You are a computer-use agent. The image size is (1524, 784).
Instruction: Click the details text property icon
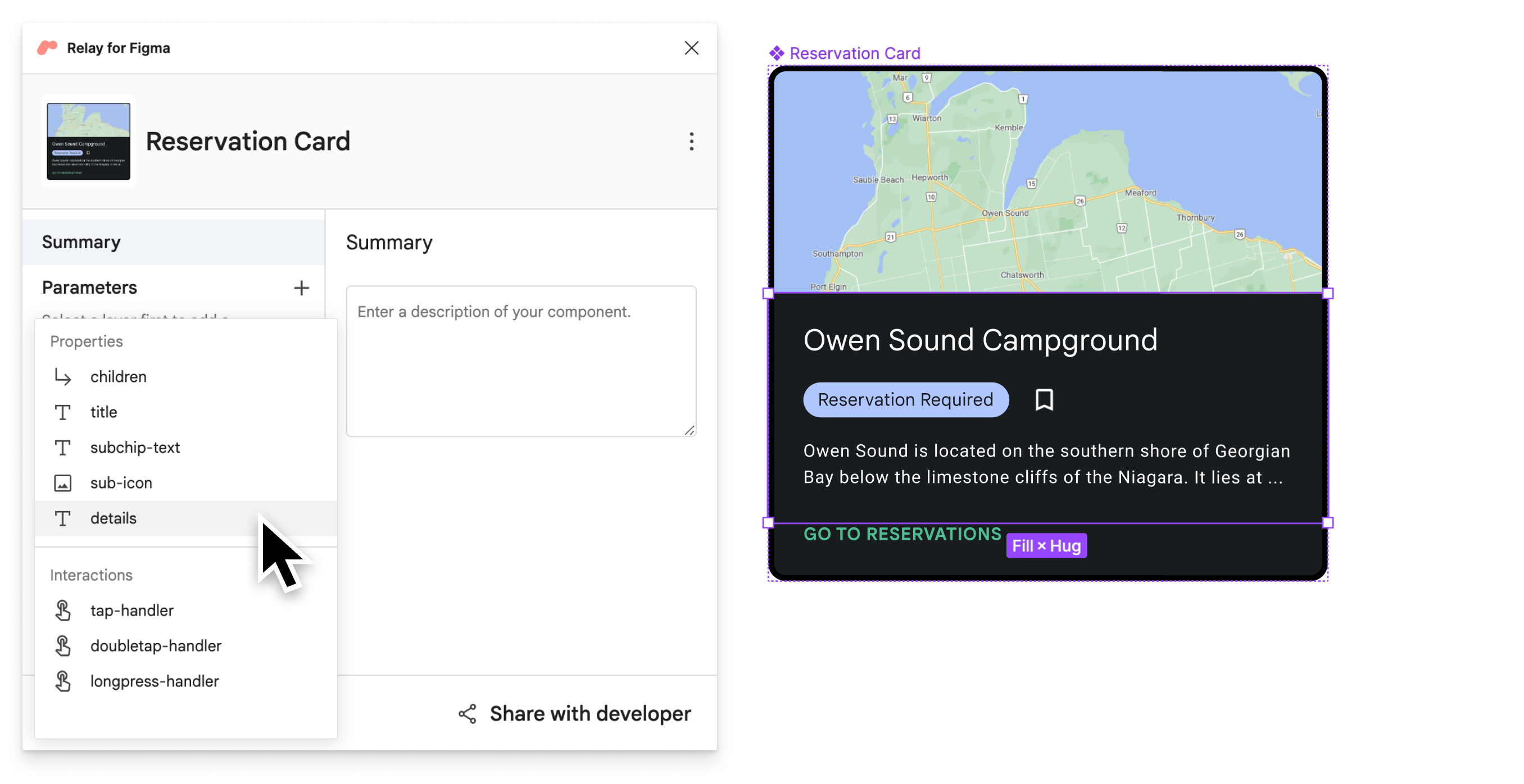click(63, 518)
